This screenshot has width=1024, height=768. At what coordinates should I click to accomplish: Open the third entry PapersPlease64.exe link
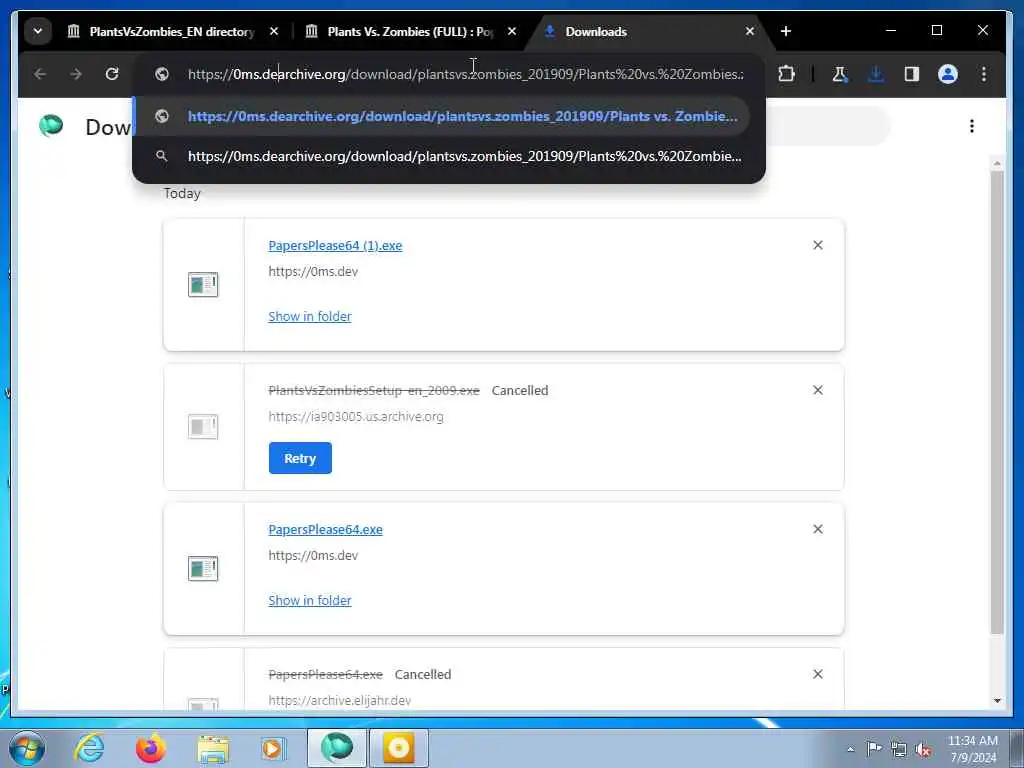click(x=325, y=530)
